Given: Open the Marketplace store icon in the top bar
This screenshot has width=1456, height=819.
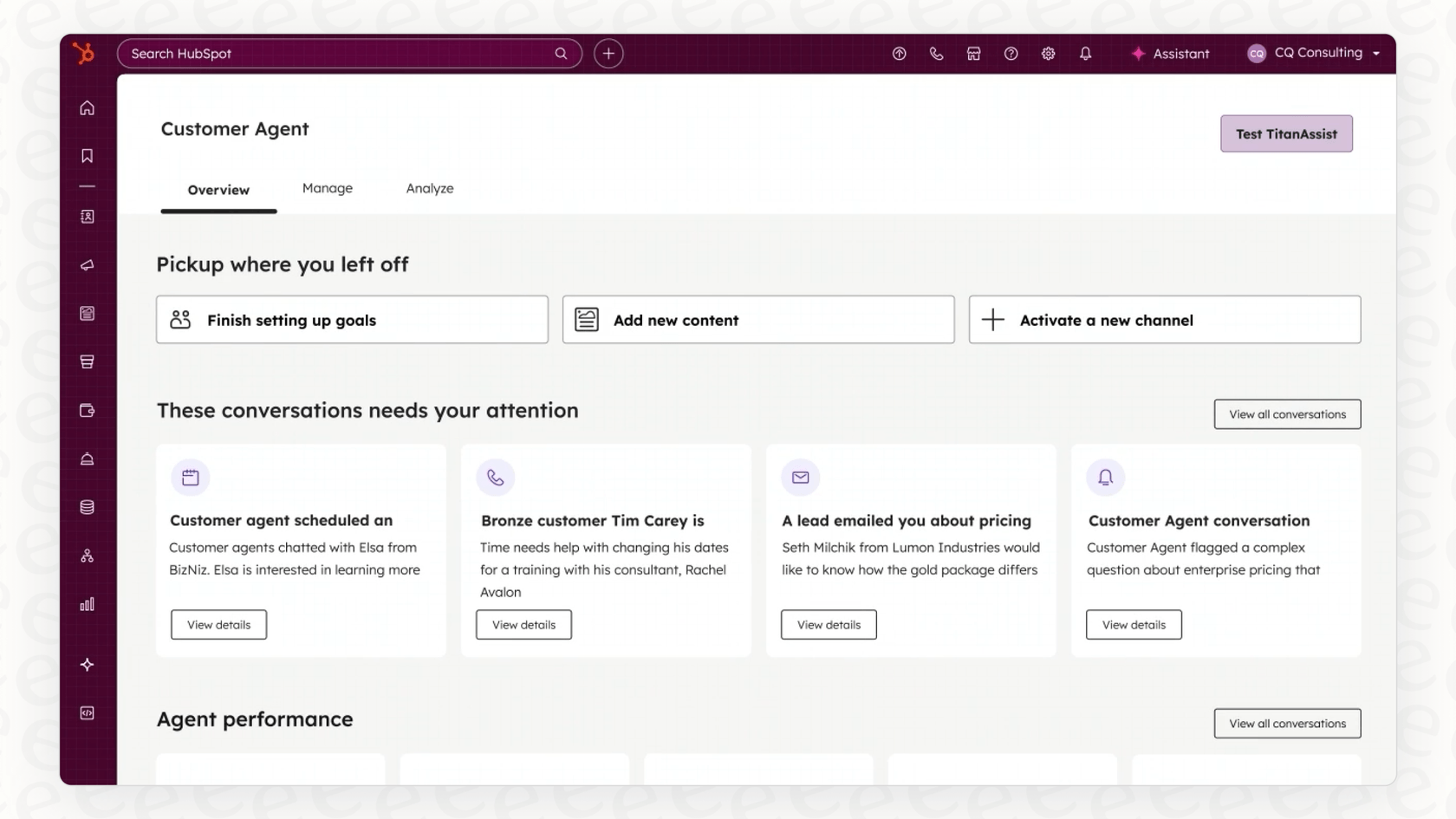Looking at the screenshot, I should click(973, 53).
